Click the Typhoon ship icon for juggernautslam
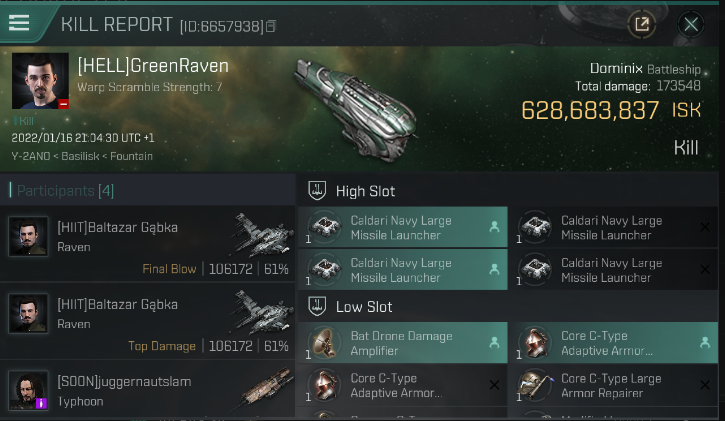Screen dimensions: 725x421 point(267,388)
